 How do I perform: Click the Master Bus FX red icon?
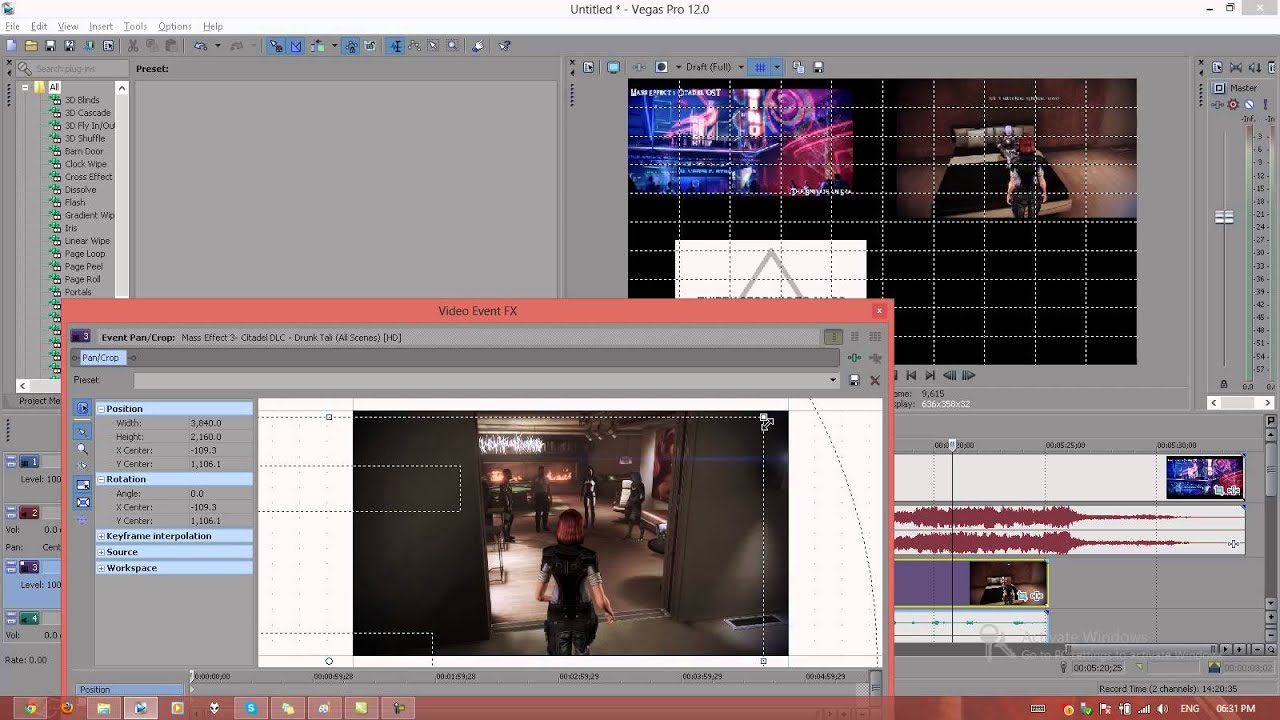(x=1233, y=104)
